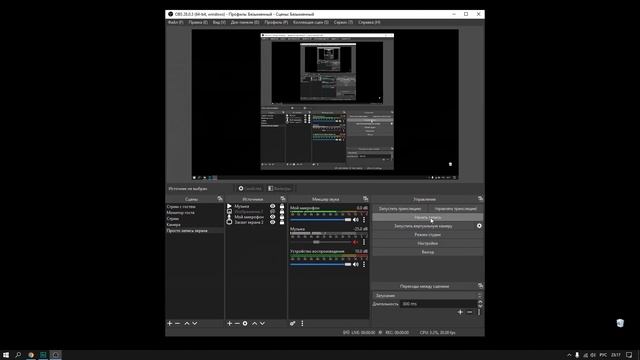Click Запустить виртуальную камеру button
The height and width of the screenshot is (360, 640).
click(x=423, y=226)
